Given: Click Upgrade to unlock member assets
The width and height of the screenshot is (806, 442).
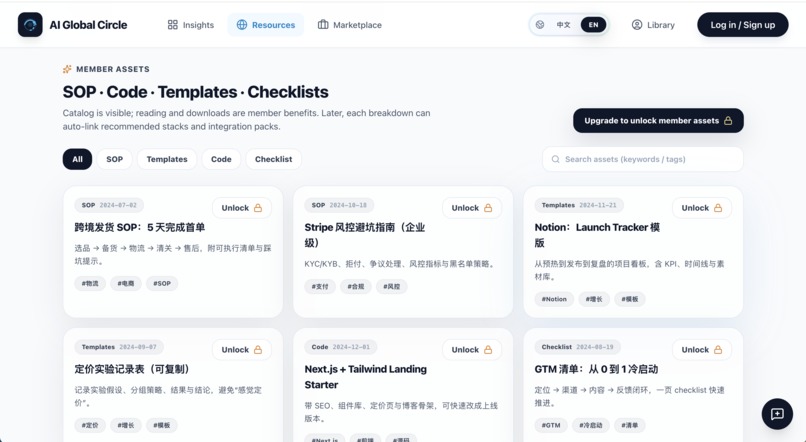Looking at the screenshot, I should (658, 120).
